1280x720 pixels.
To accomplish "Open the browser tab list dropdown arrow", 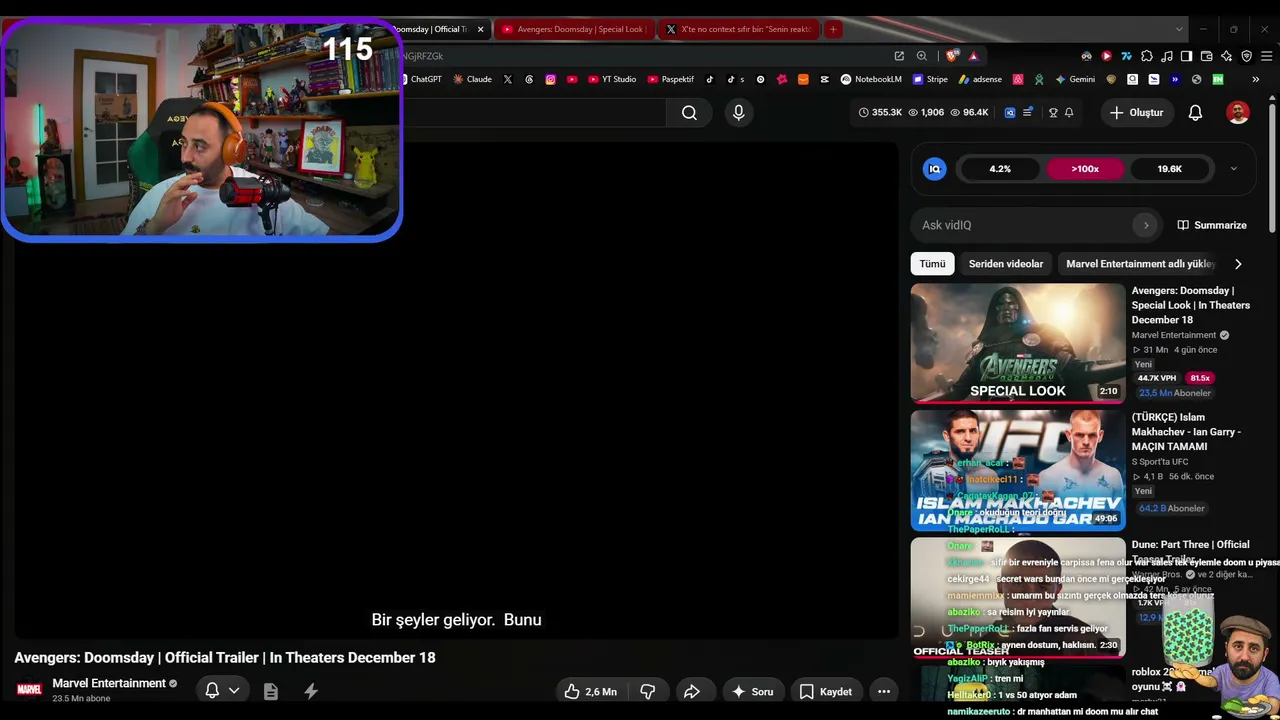I will [x=1179, y=29].
